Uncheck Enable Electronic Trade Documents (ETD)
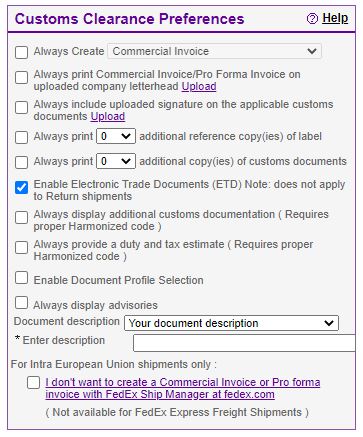 pyautogui.click(x=21, y=187)
